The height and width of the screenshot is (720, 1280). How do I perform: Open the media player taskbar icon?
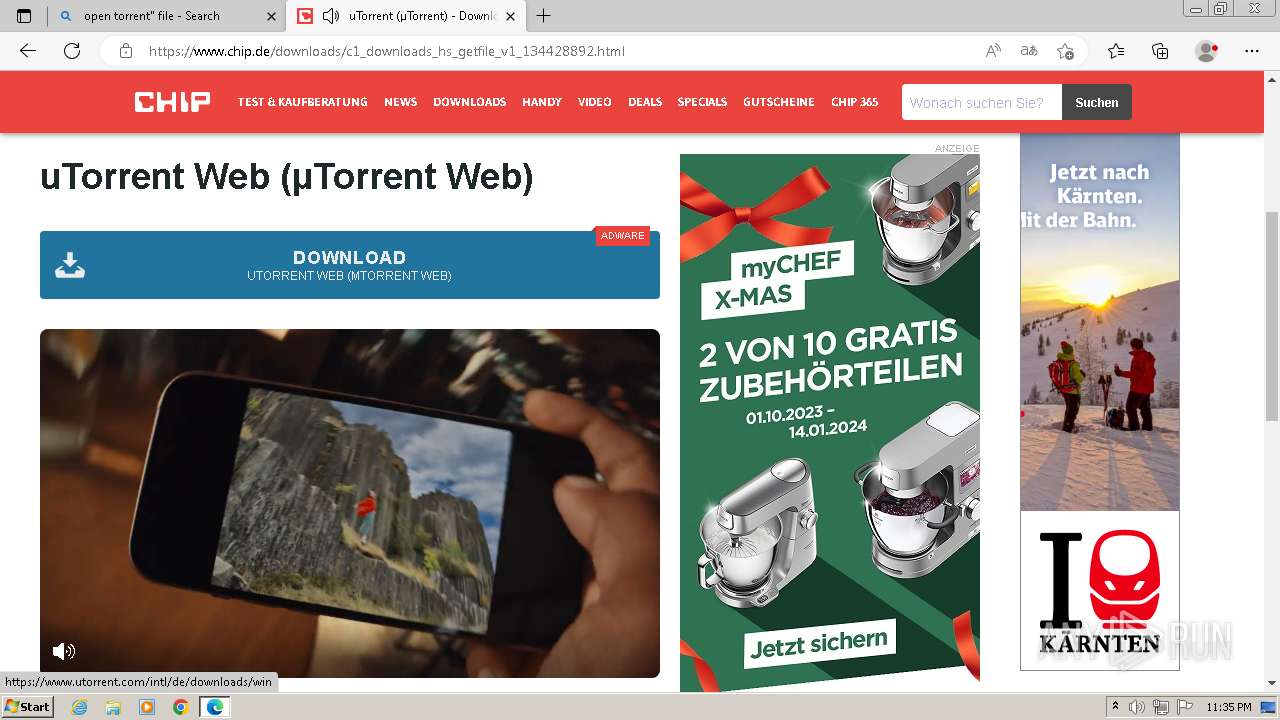(147, 707)
